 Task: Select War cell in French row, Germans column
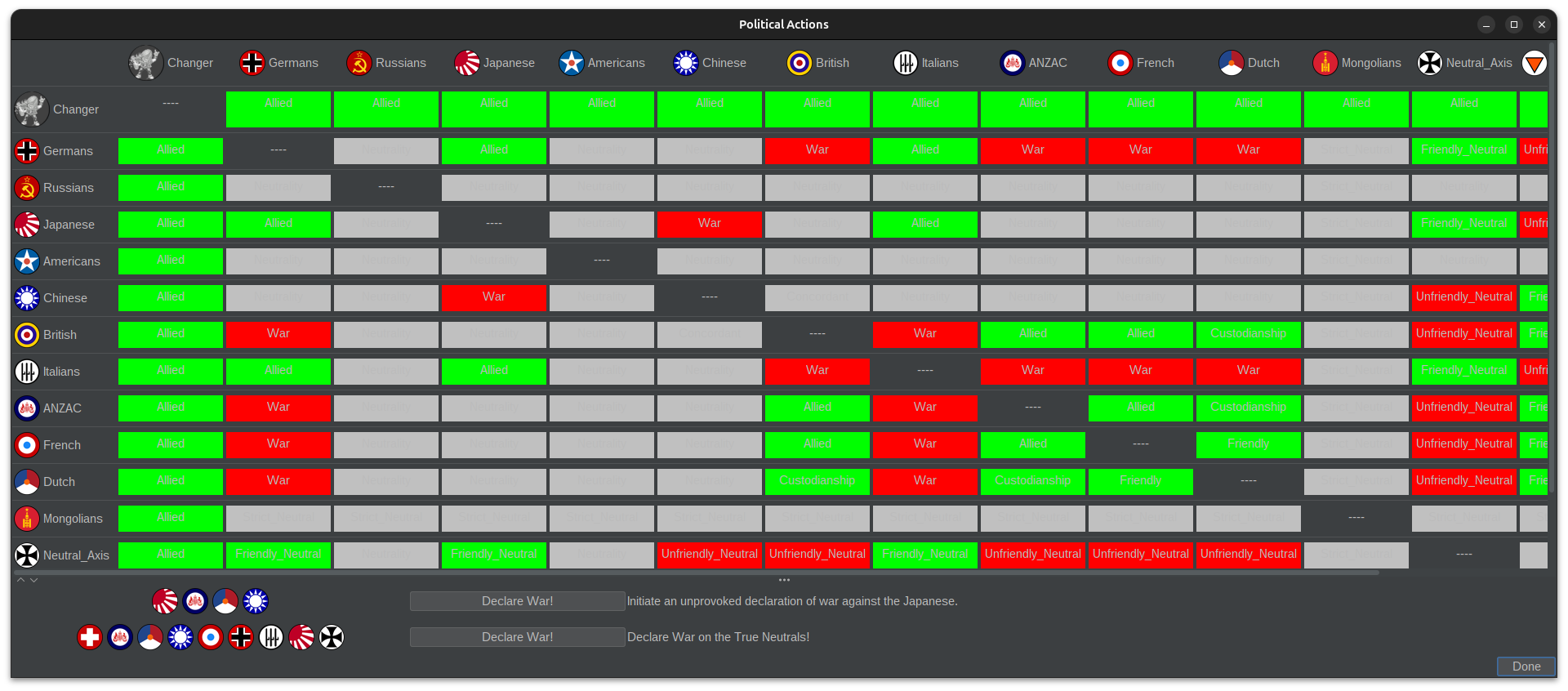coord(278,445)
